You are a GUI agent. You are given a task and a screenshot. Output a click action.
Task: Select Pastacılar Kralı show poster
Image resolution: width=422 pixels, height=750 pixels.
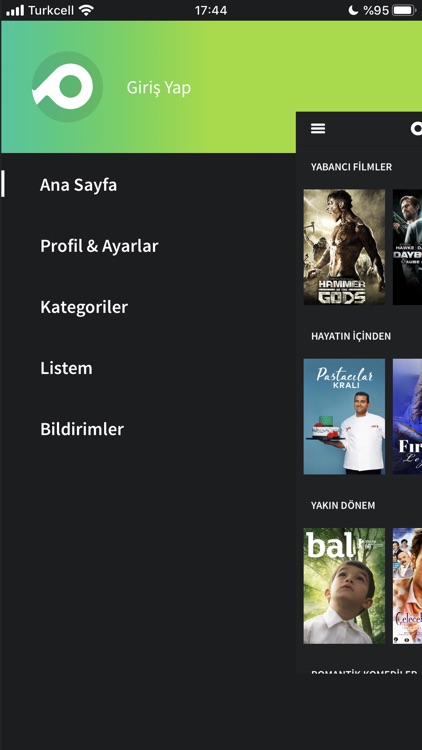pyautogui.click(x=344, y=416)
